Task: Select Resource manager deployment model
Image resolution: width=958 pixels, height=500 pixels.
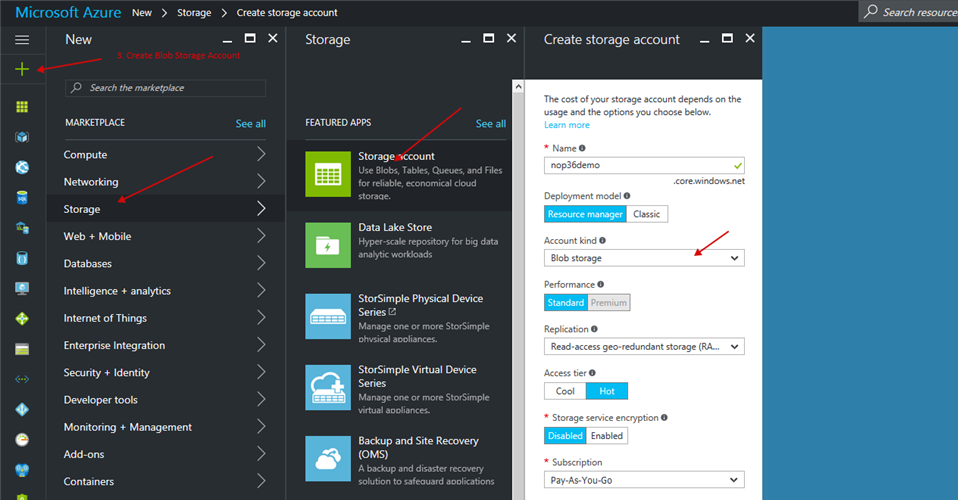Action: [585, 214]
